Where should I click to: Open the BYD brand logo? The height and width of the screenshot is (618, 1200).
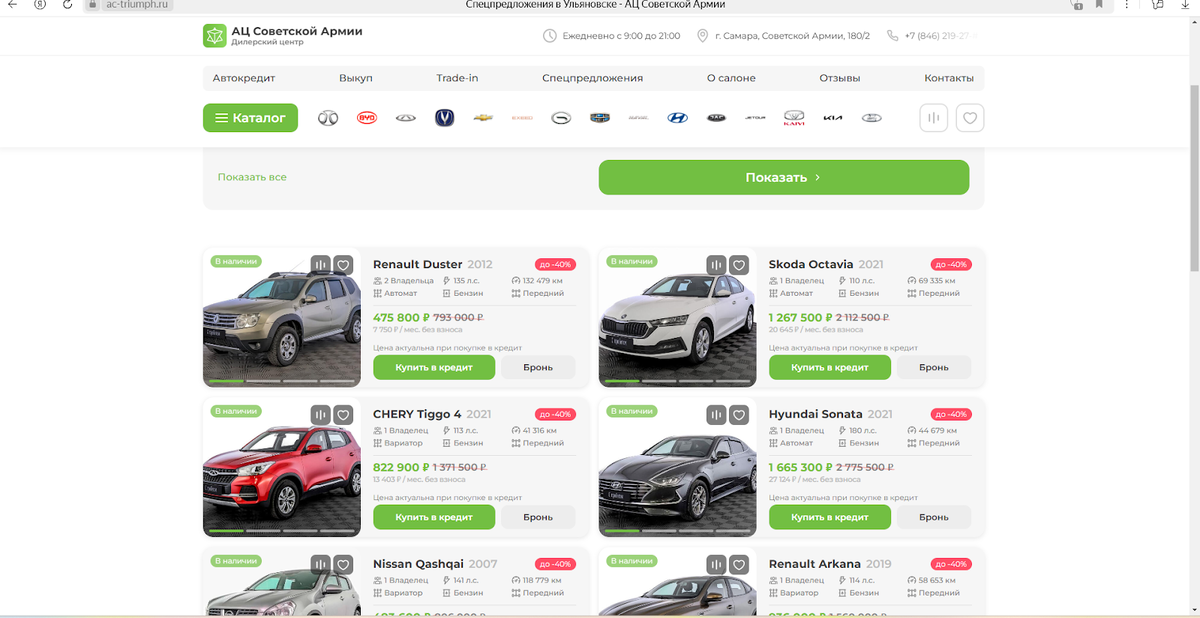[x=367, y=118]
